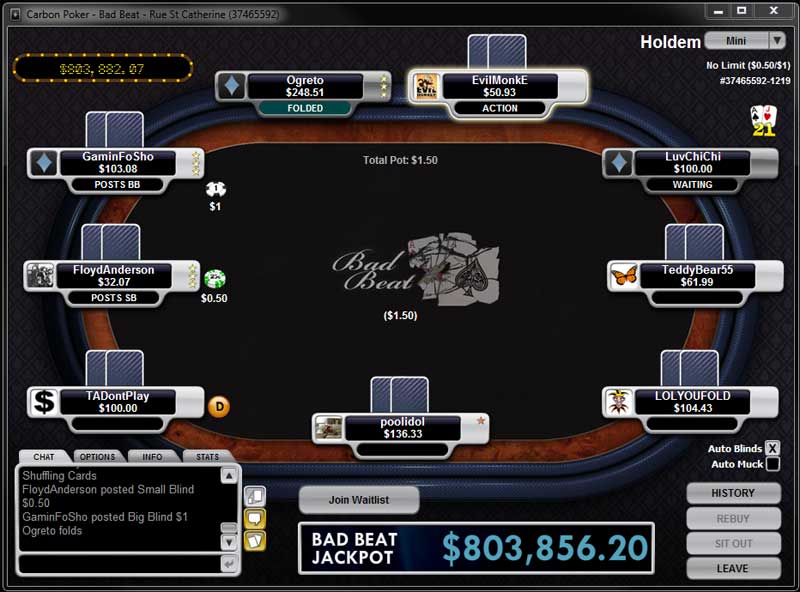
Task: Expand the Mini table view dropdown arrow
Action: pos(777,40)
